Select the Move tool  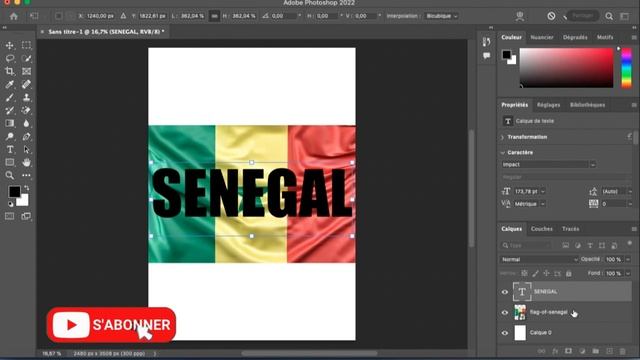tap(10, 45)
